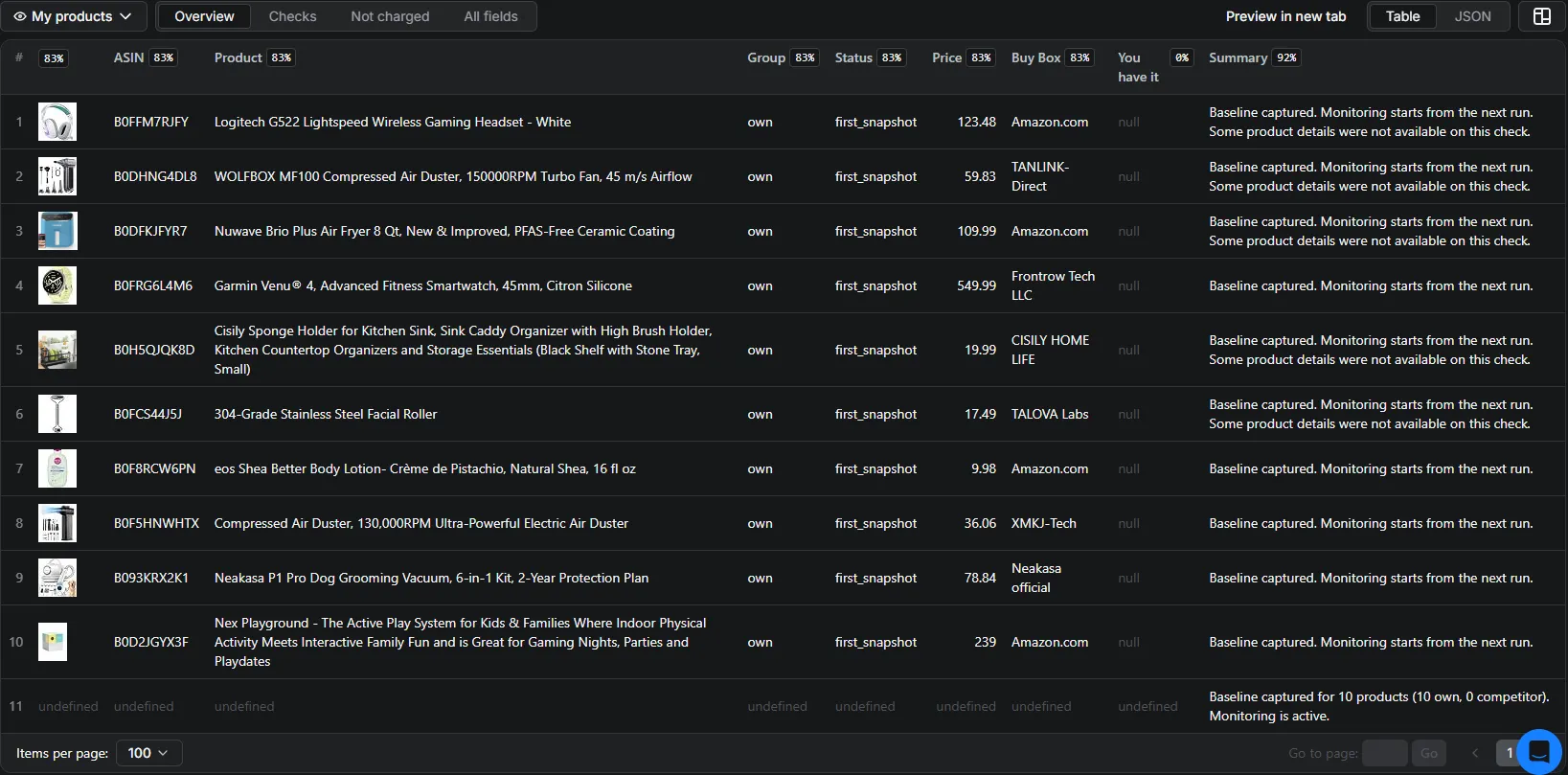Click the Go to page input field
The height and width of the screenshot is (775, 1568).
pos(1384,753)
